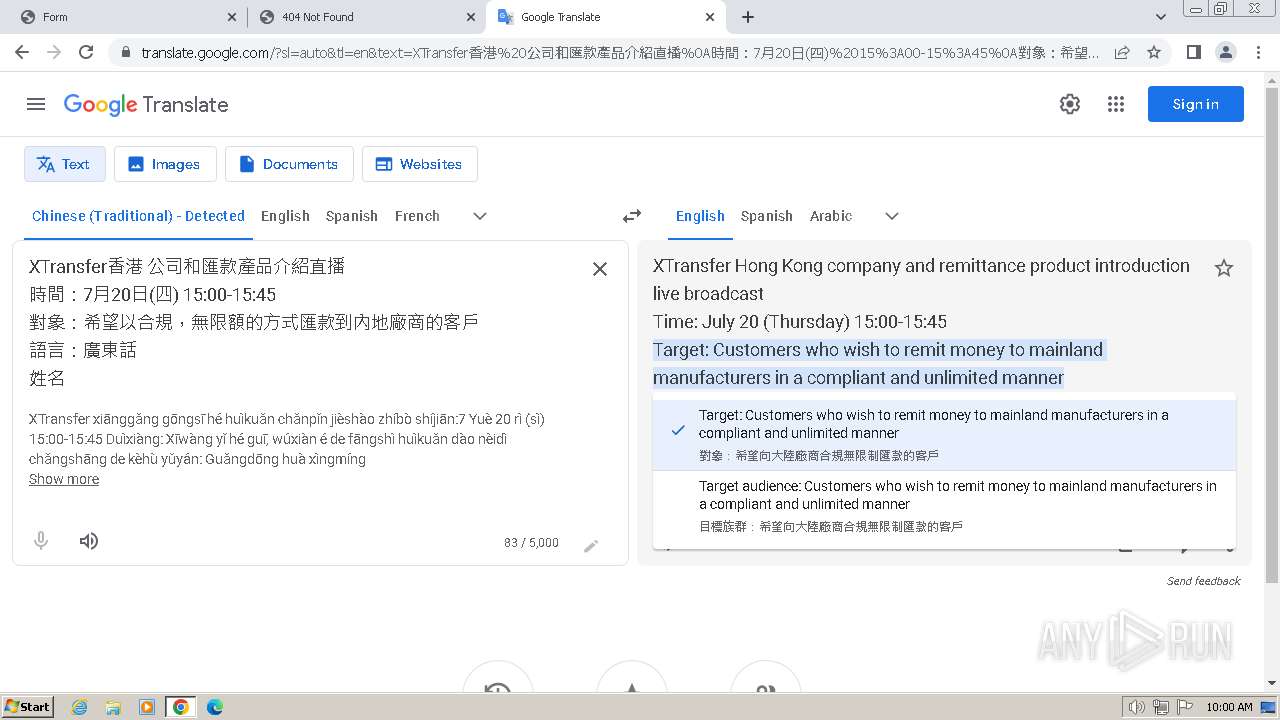Click Show more under romanization
The image size is (1280, 720).
pos(64,479)
